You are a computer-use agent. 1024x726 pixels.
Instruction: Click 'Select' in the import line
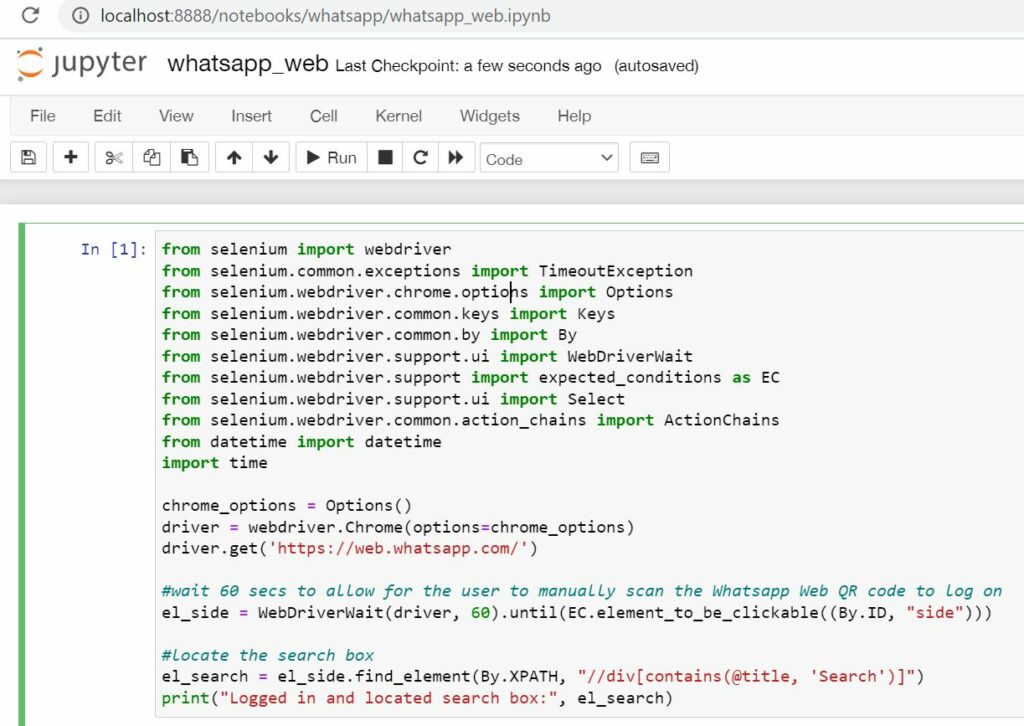(596, 399)
